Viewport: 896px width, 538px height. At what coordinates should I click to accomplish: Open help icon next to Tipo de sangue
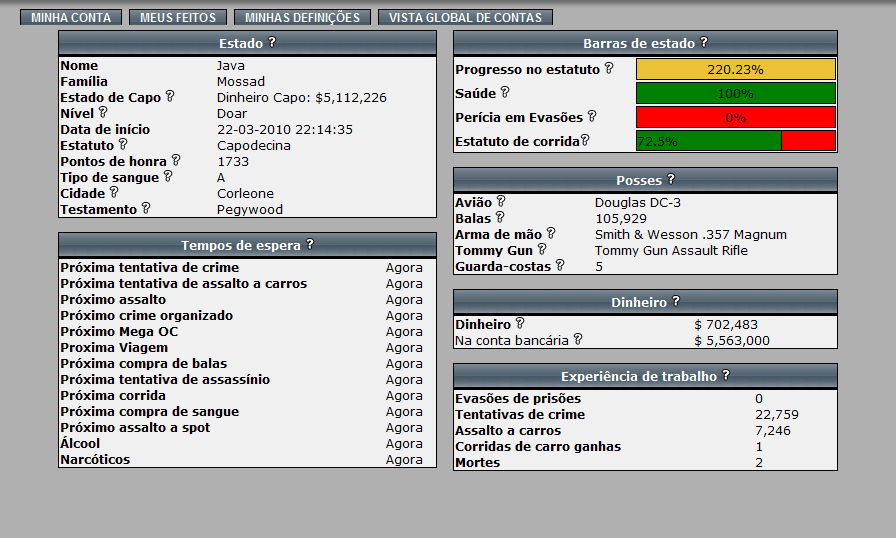168,176
